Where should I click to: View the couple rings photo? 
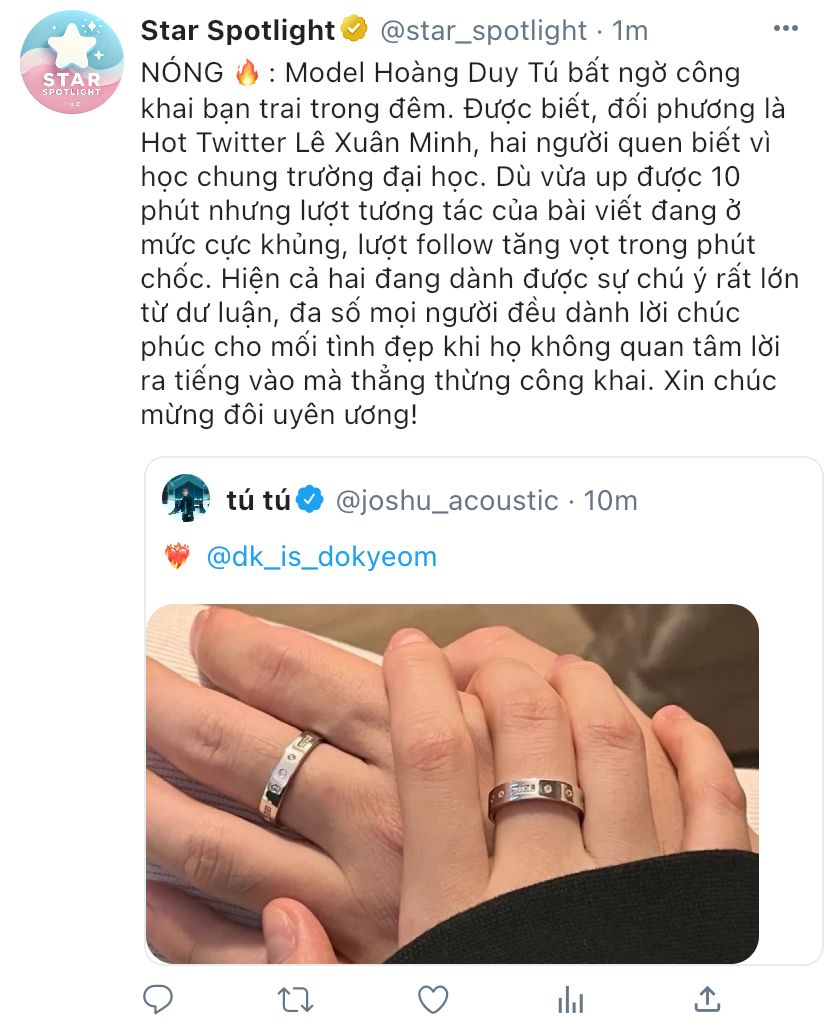pos(452,783)
